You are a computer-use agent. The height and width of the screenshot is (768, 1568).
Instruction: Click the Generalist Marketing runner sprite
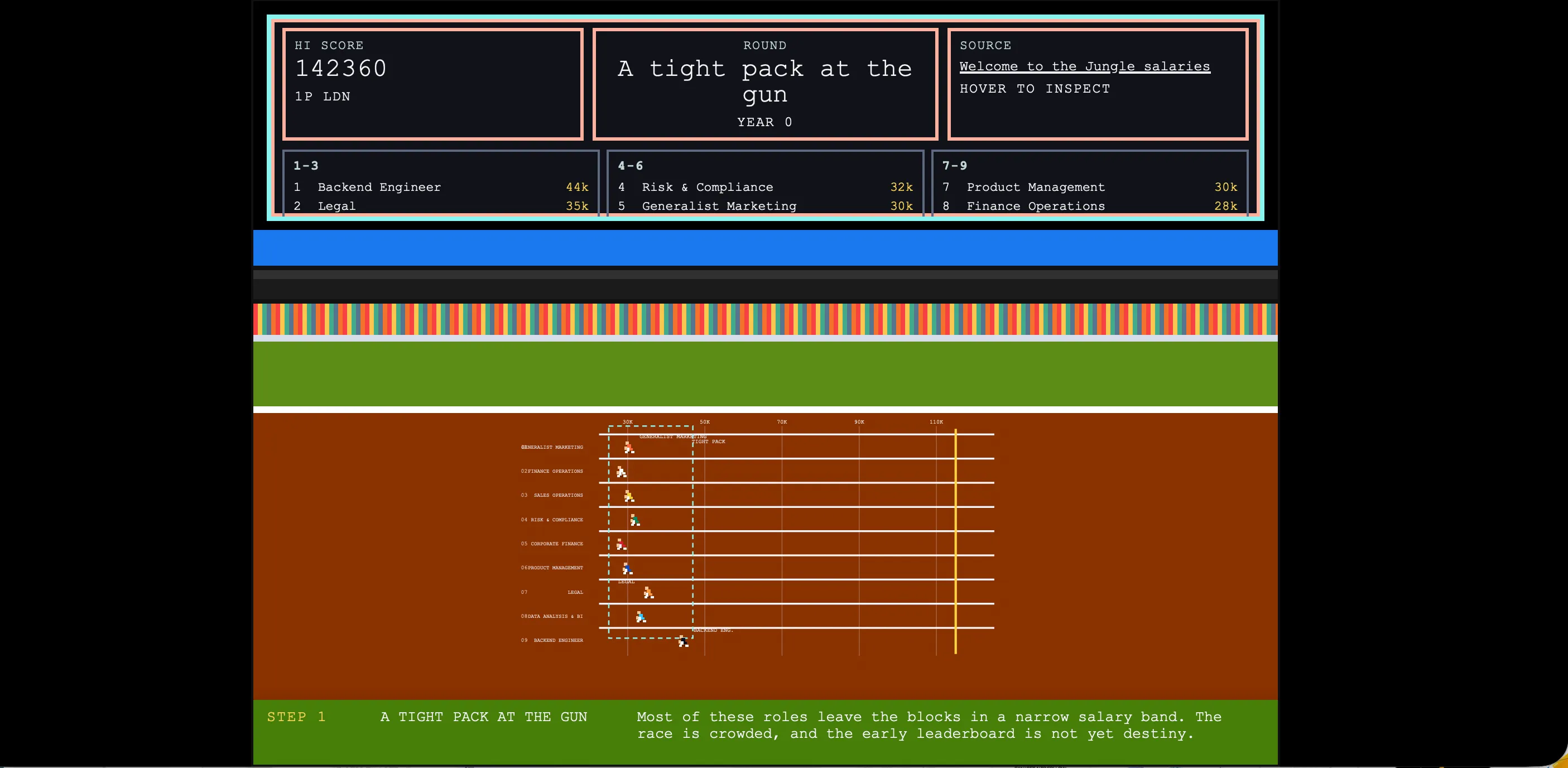click(x=629, y=448)
